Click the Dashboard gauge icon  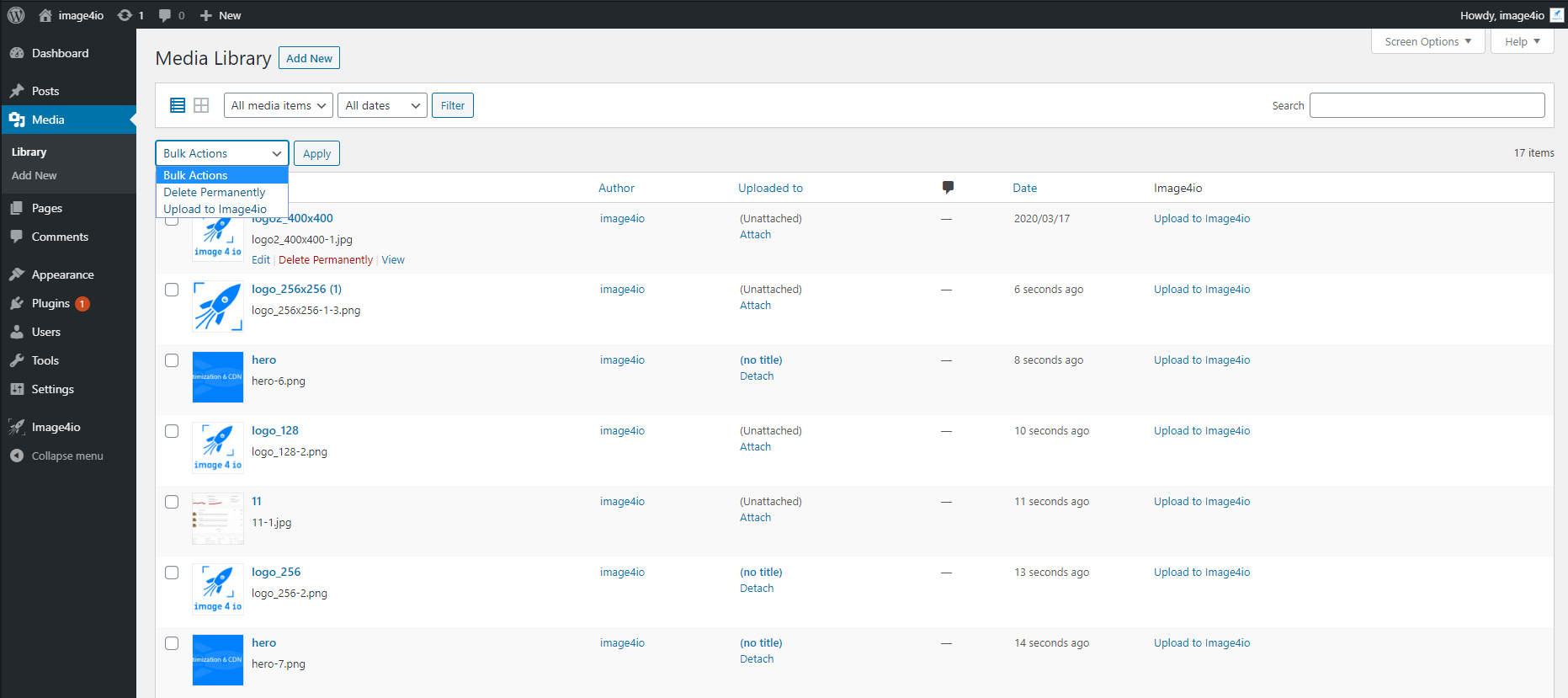[x=17, y=53]
